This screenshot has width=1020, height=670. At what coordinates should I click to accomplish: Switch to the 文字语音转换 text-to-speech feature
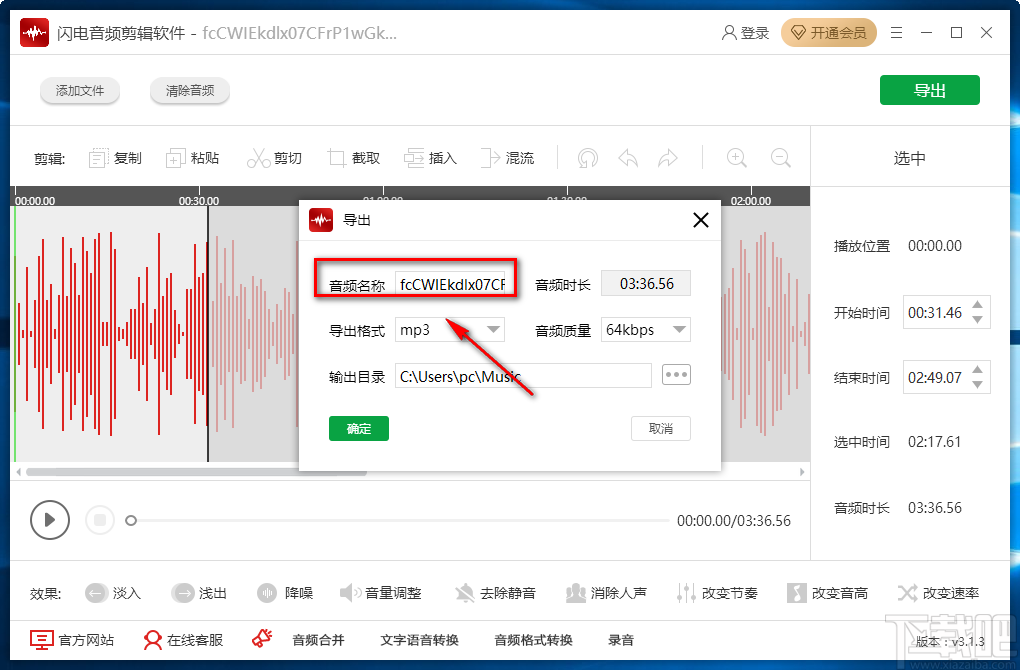point(419,640)
